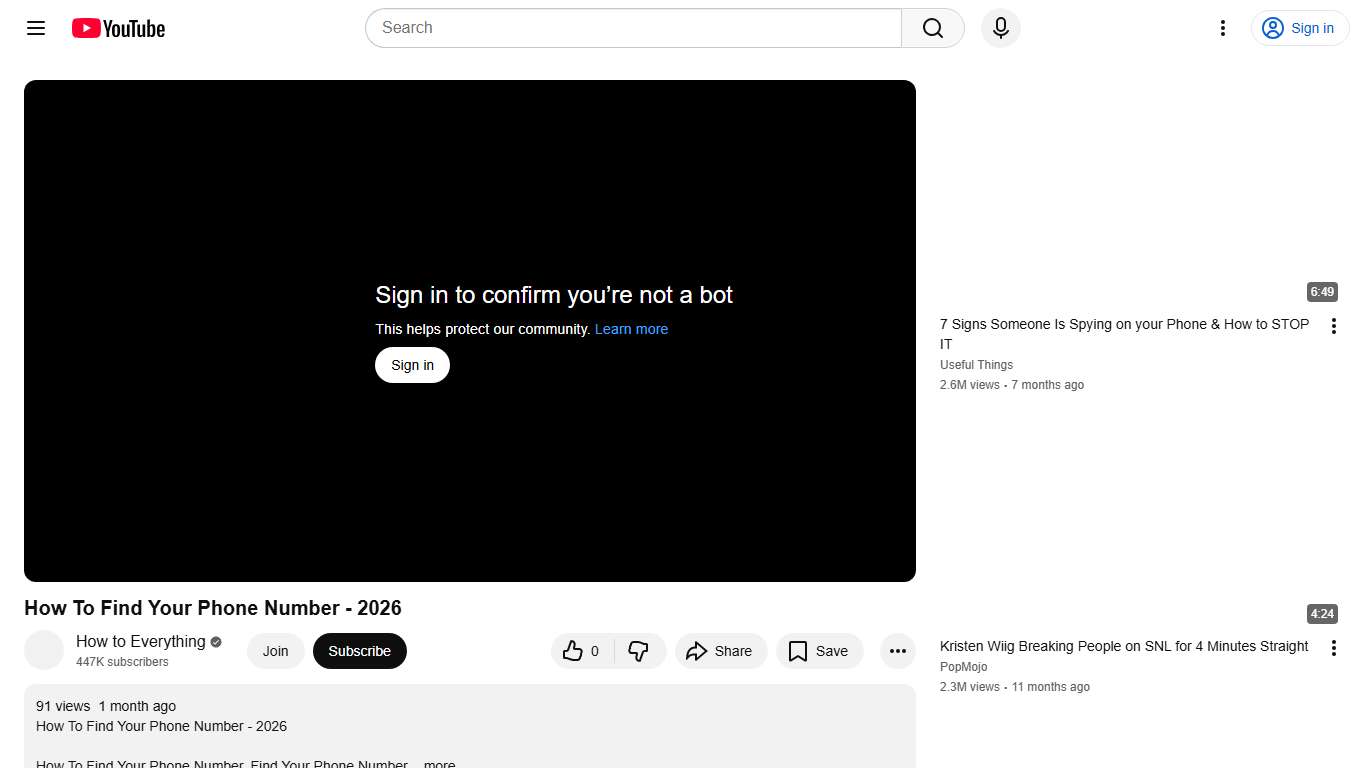Click the Sign in button in the player
Viewport: 1366px width, 768px height.
412,365
